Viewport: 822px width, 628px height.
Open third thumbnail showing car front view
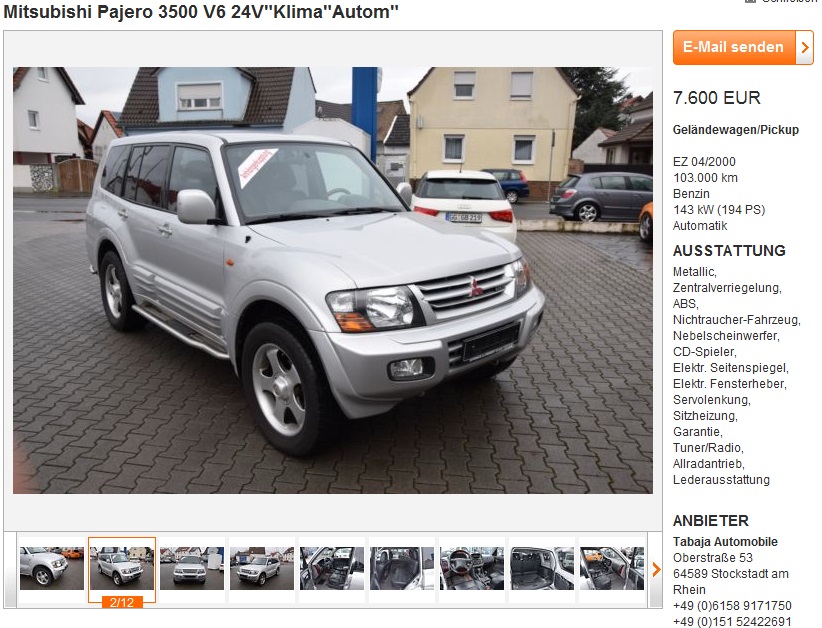click(x=192, y=568)
